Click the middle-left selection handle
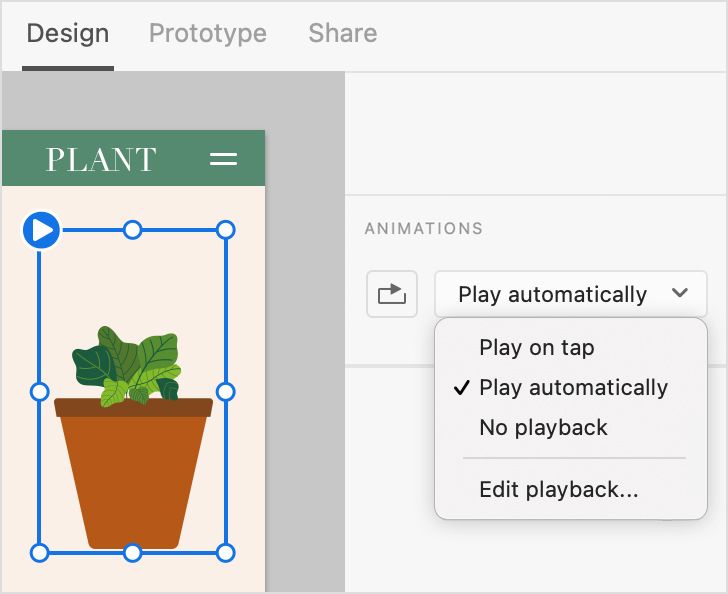 point(39,391)
